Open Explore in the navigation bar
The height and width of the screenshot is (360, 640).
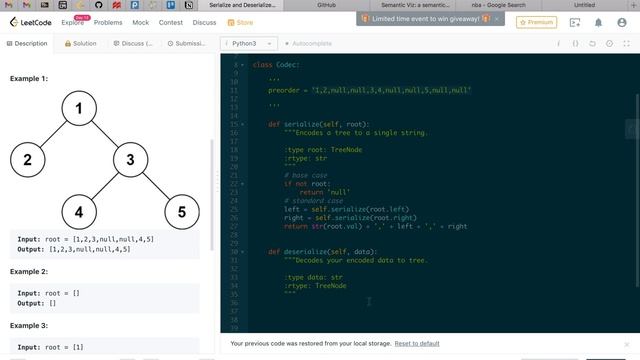coord(73,22)
